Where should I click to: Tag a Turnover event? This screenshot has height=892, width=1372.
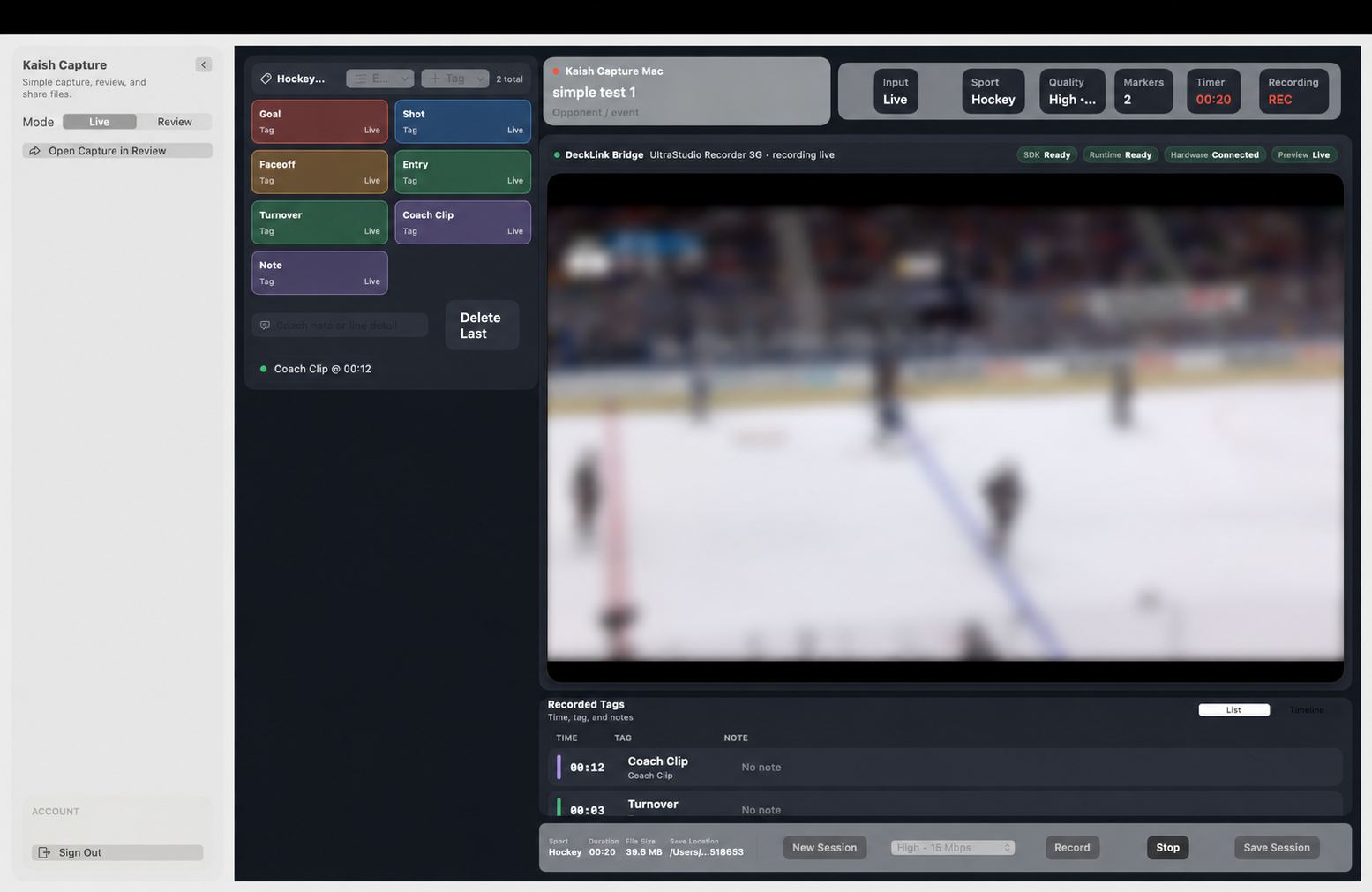(319, 222)
